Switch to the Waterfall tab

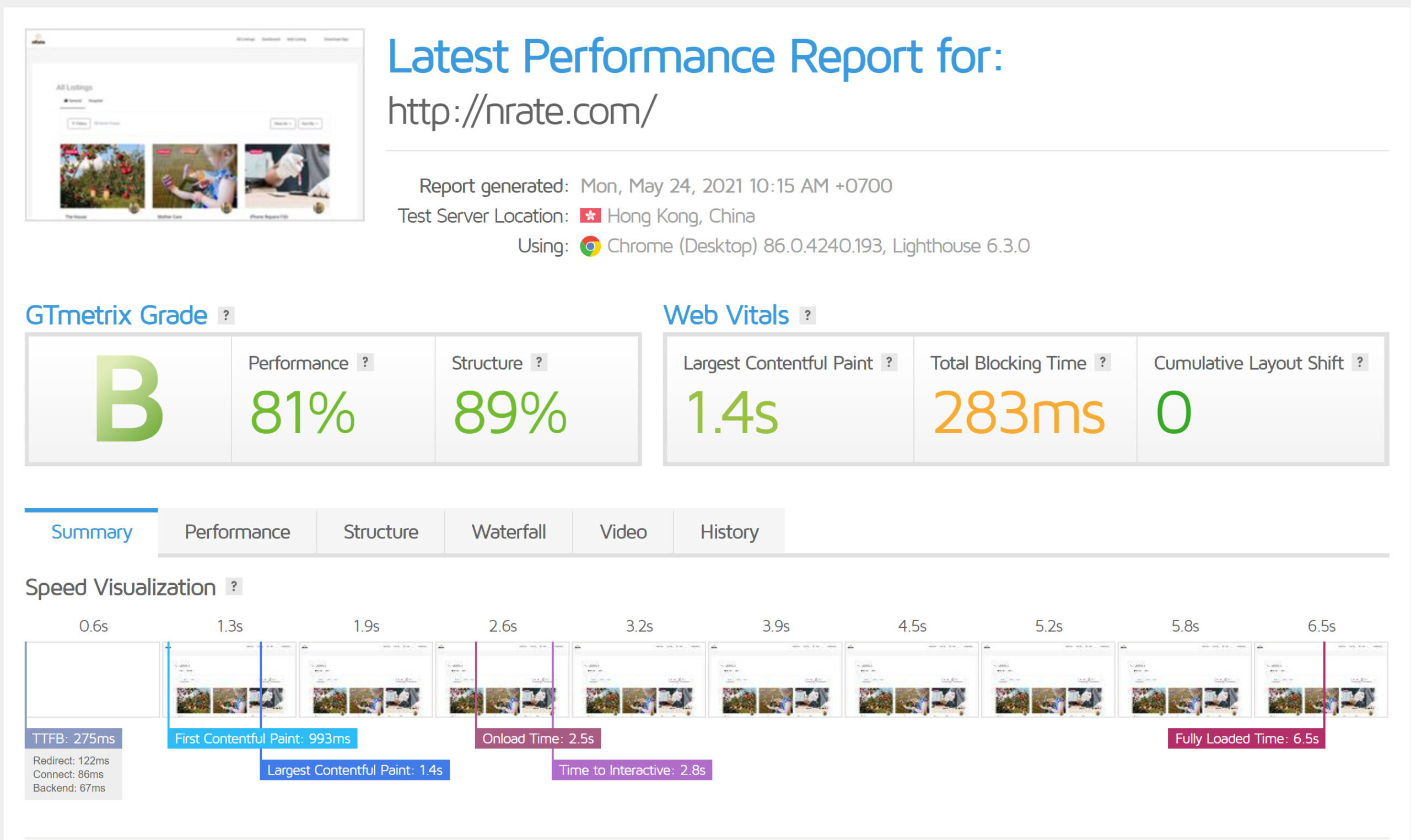tap(508, 532)
